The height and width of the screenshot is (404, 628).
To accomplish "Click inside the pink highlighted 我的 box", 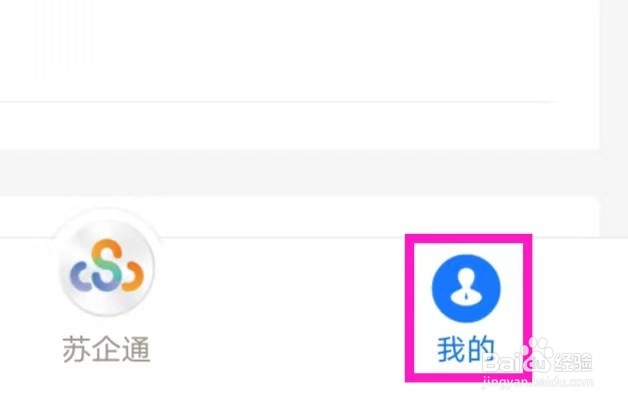I will coord(469,308).
